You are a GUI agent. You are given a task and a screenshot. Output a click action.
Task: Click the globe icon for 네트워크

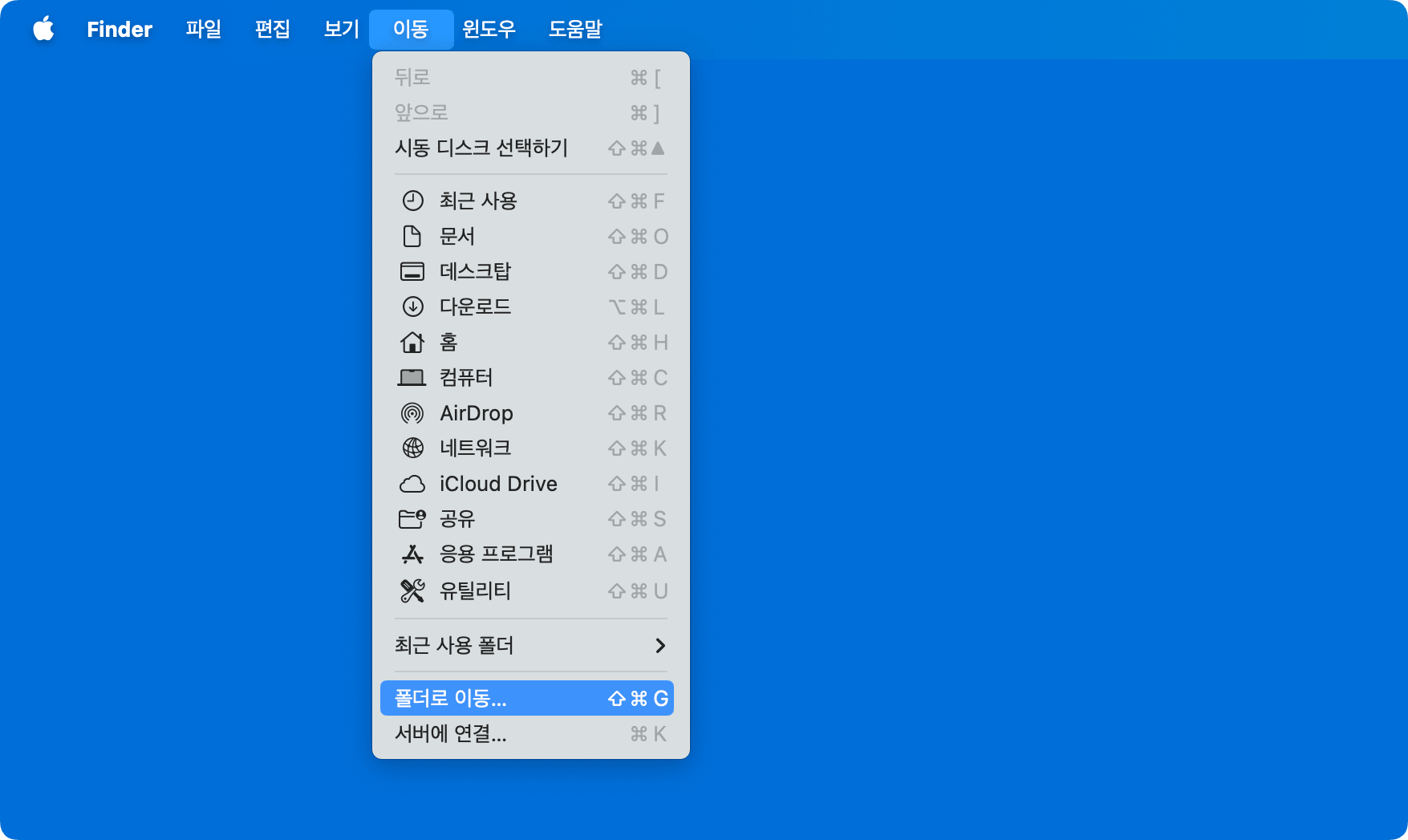412,448
